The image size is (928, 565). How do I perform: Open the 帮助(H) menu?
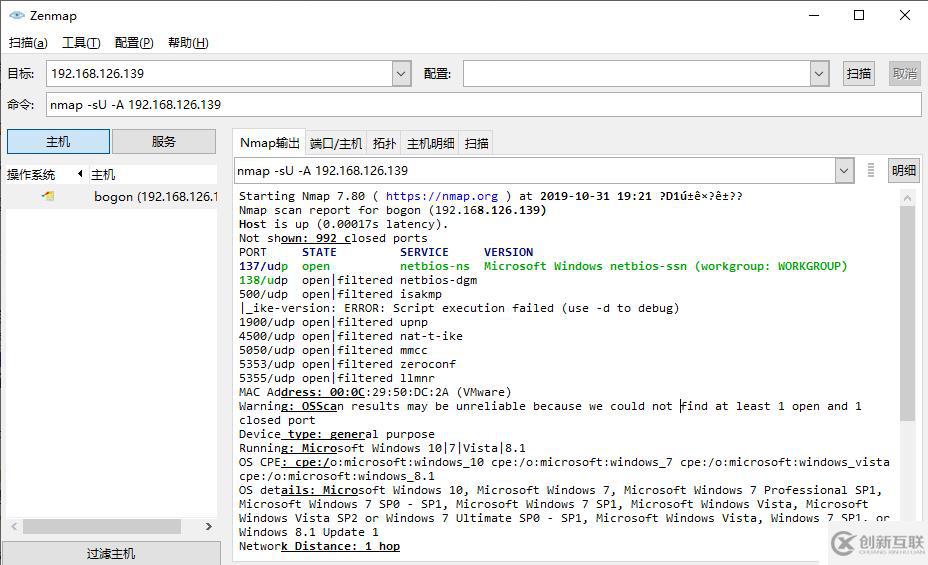(188, 43)
